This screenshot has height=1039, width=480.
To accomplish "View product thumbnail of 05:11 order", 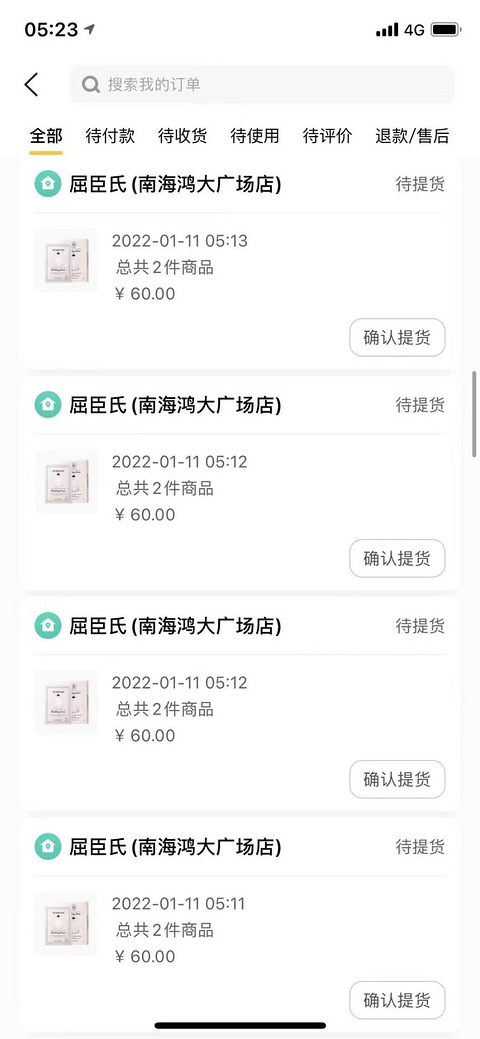I will point(66,923).
